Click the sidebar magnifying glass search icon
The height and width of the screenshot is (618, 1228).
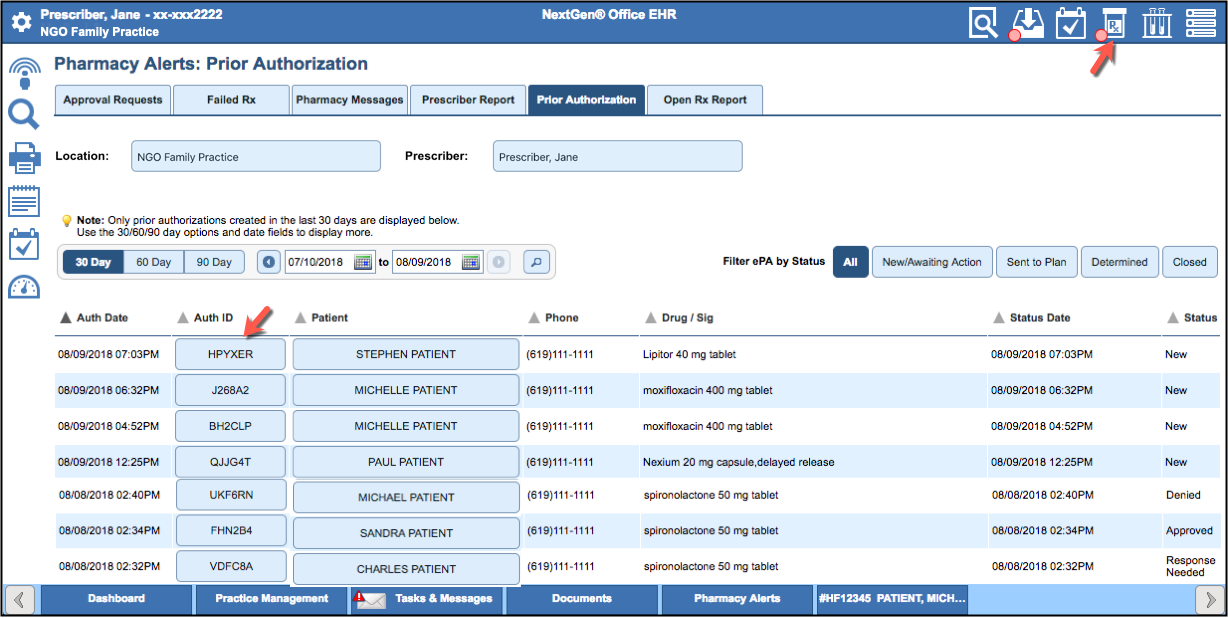coord(24,114)
